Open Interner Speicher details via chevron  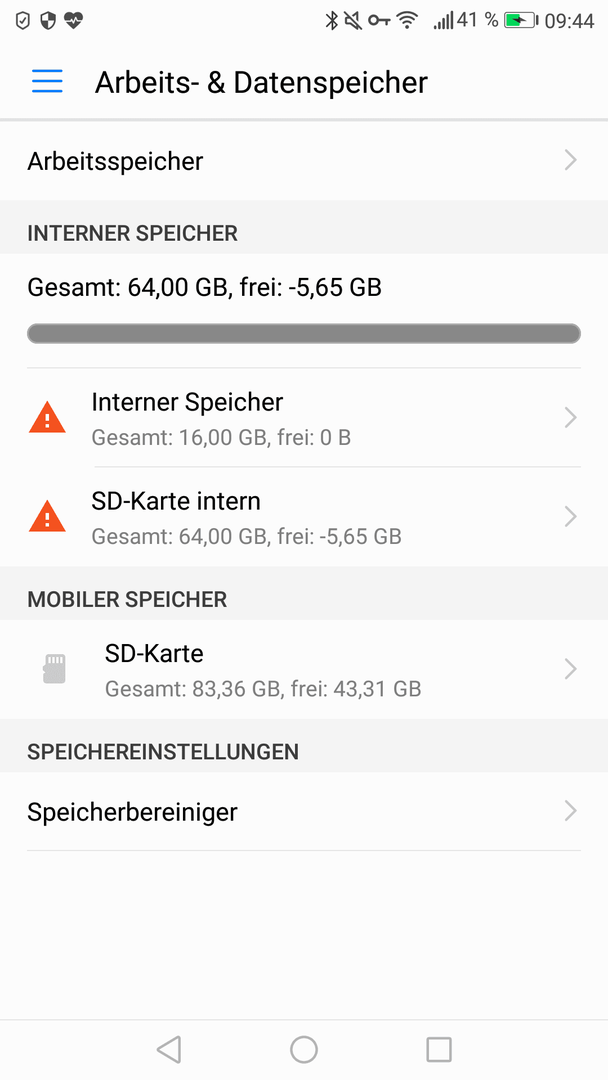570,417
